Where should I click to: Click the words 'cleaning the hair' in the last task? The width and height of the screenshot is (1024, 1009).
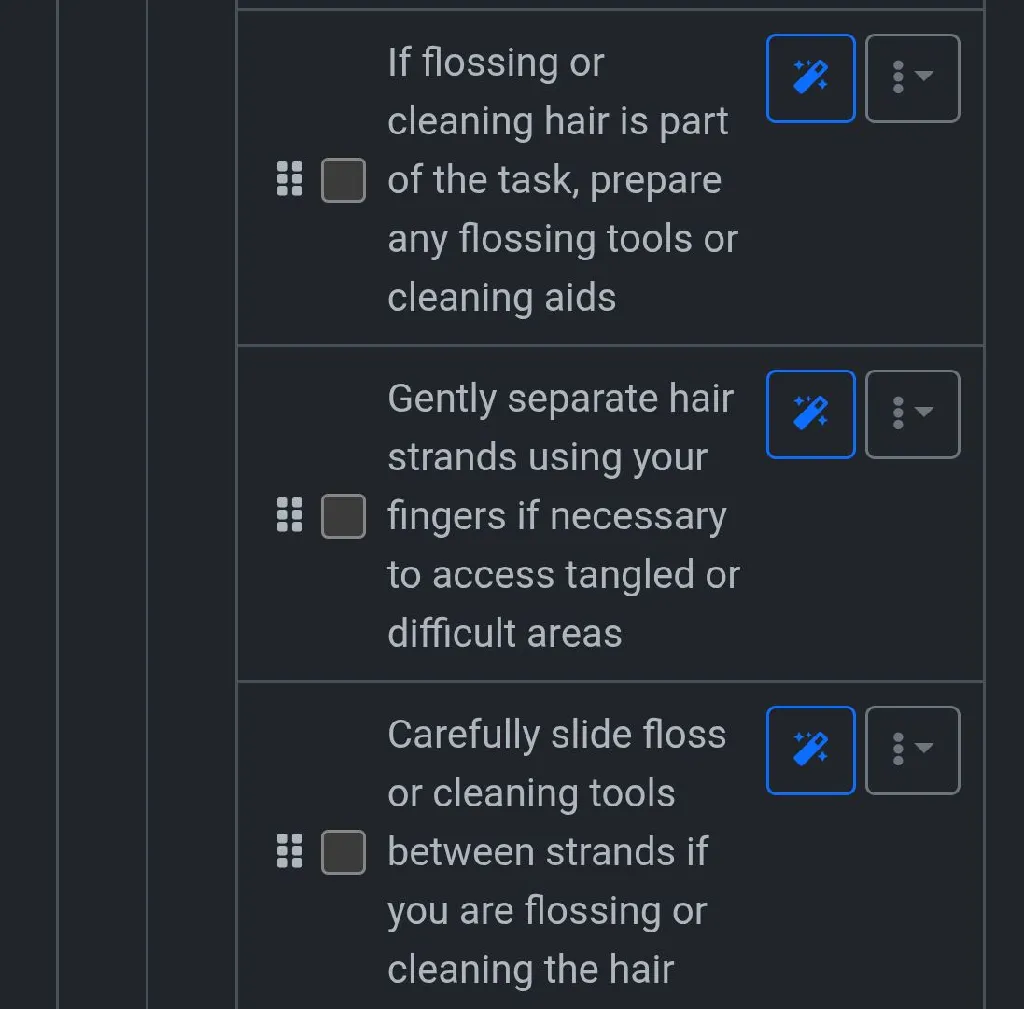tap(530, 969)
